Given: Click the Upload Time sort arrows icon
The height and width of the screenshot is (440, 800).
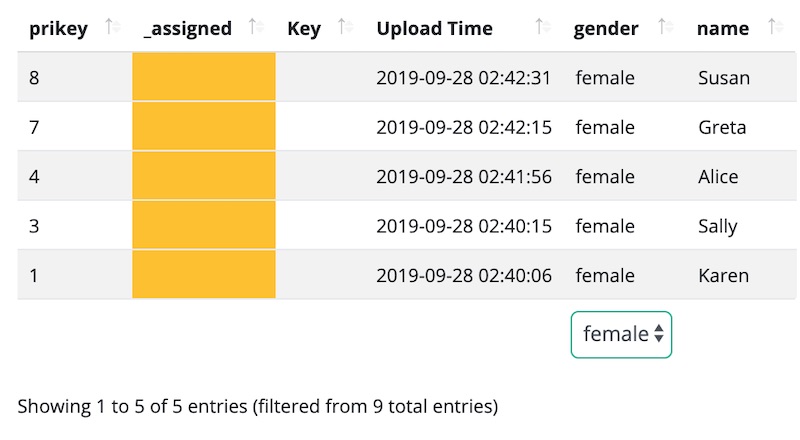Looking at the screenshot, I should tap(543, 28).
